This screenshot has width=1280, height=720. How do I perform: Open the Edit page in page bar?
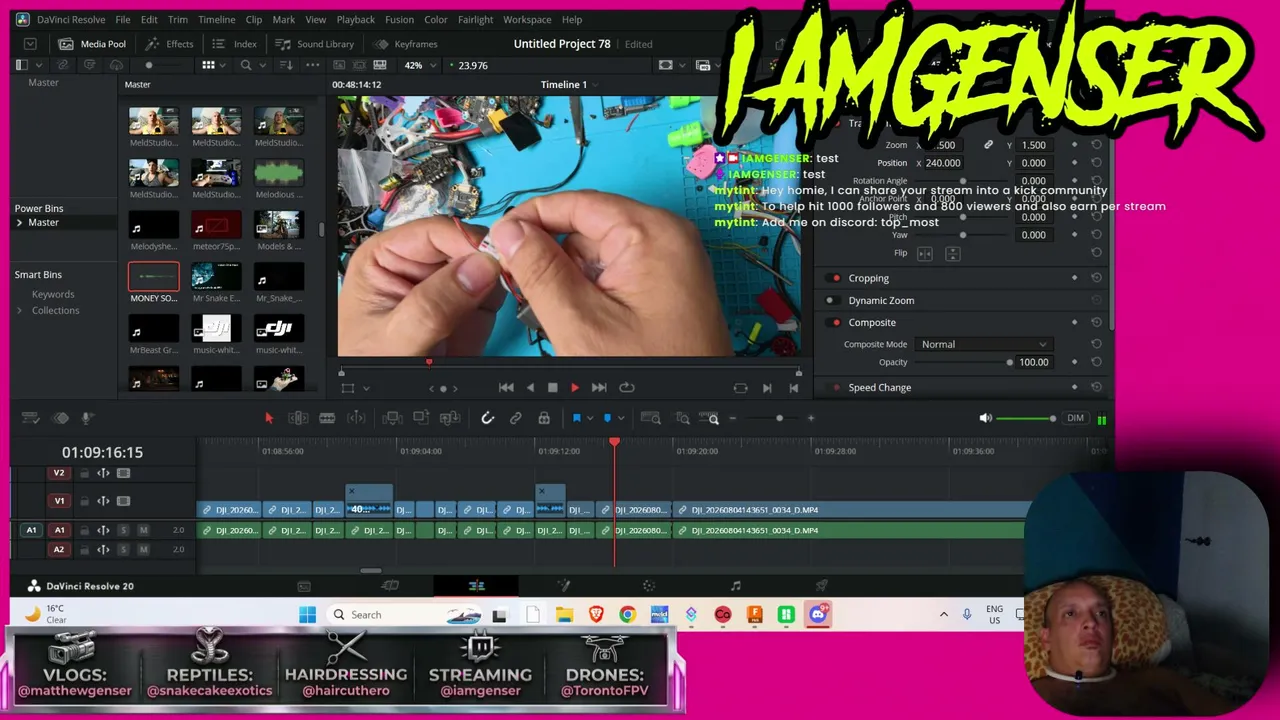coord(476,586)
